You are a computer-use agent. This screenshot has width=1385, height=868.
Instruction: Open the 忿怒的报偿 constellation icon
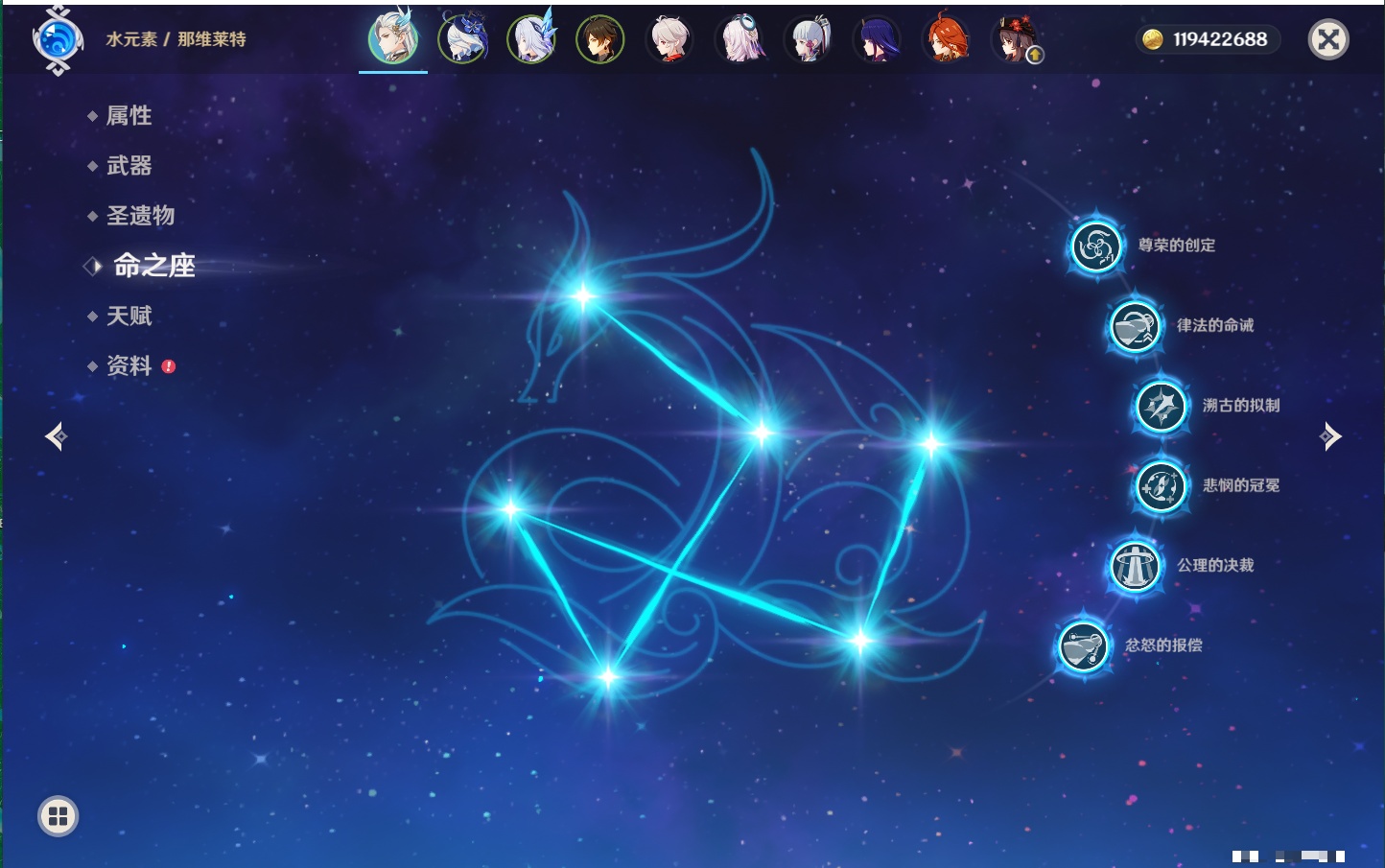[x=1083, y=645]
